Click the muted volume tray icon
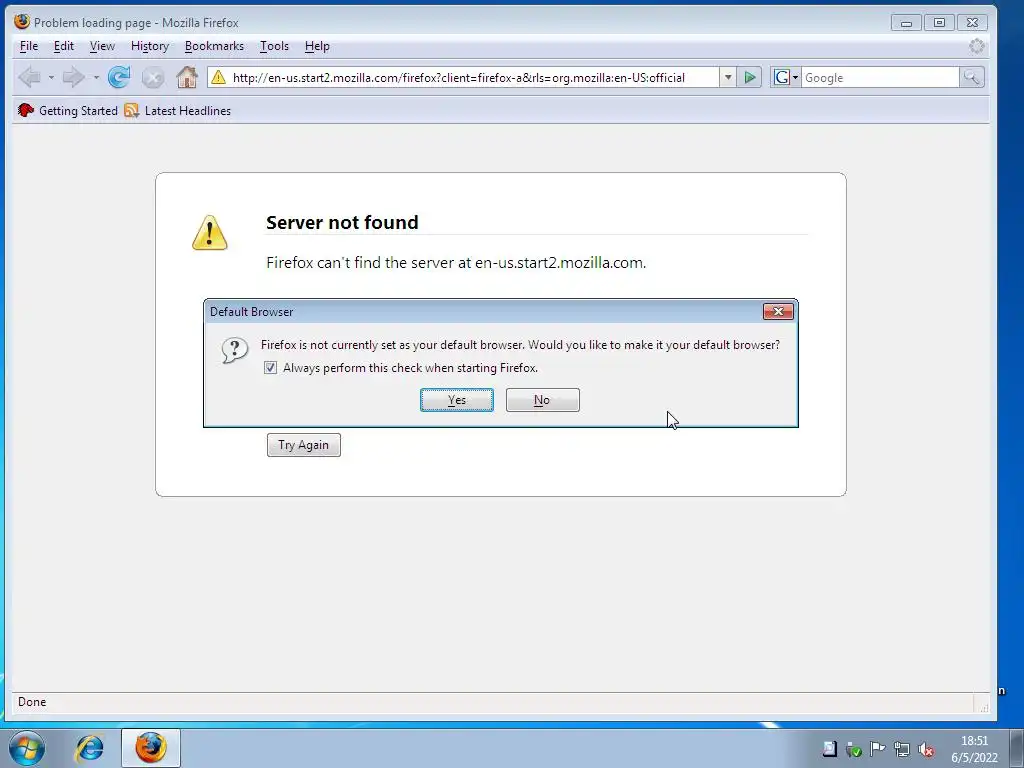This screenshot has width=1024, height=768. click(x=926, y=749)
